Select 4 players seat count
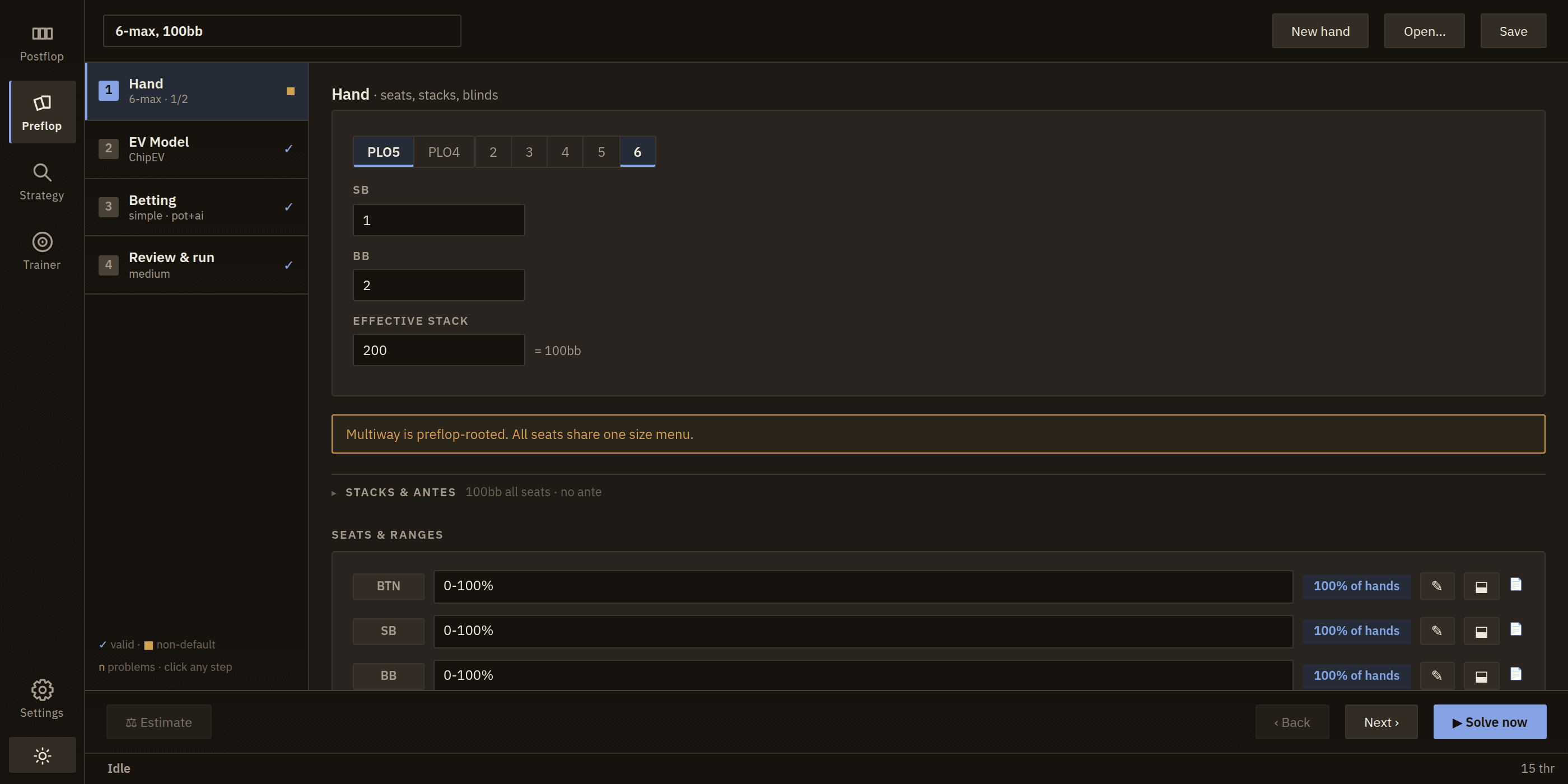Viewport: 1568px width, 784px height. pyautogui.click(x=565, y=152)
